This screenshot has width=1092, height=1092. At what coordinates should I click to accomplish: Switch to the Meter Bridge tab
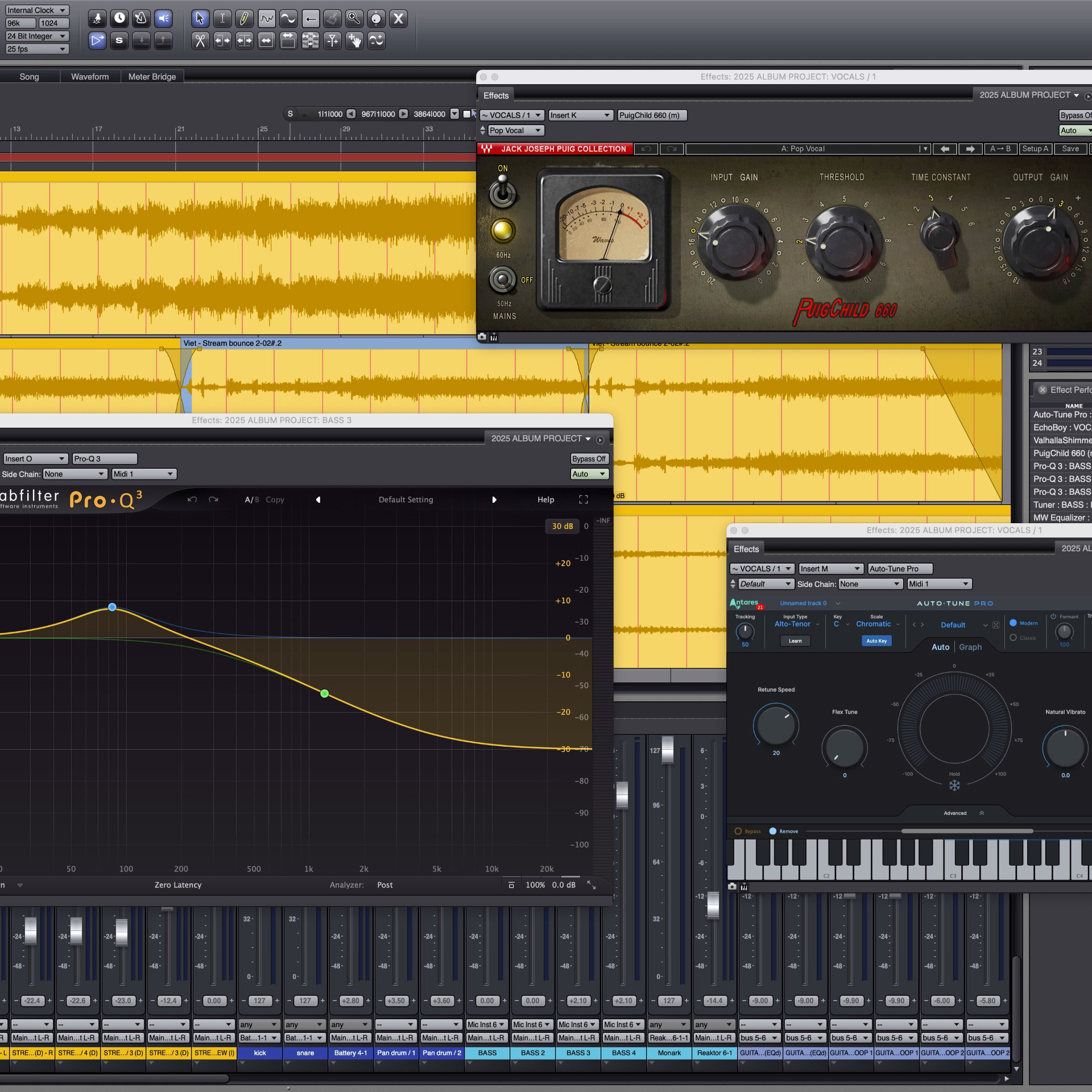pos(152,76)
